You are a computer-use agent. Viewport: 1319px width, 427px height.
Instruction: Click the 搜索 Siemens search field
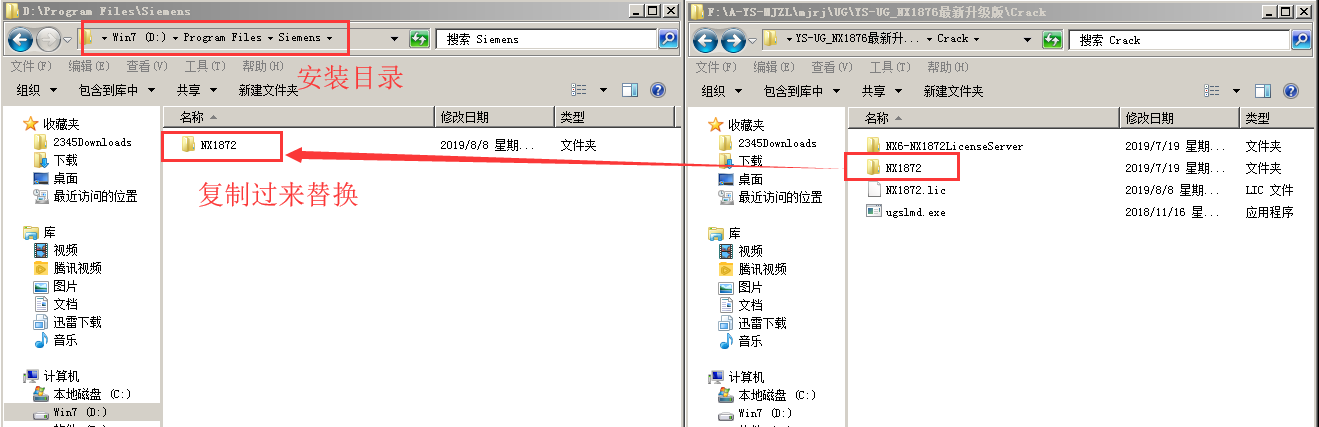pos(546,39)
